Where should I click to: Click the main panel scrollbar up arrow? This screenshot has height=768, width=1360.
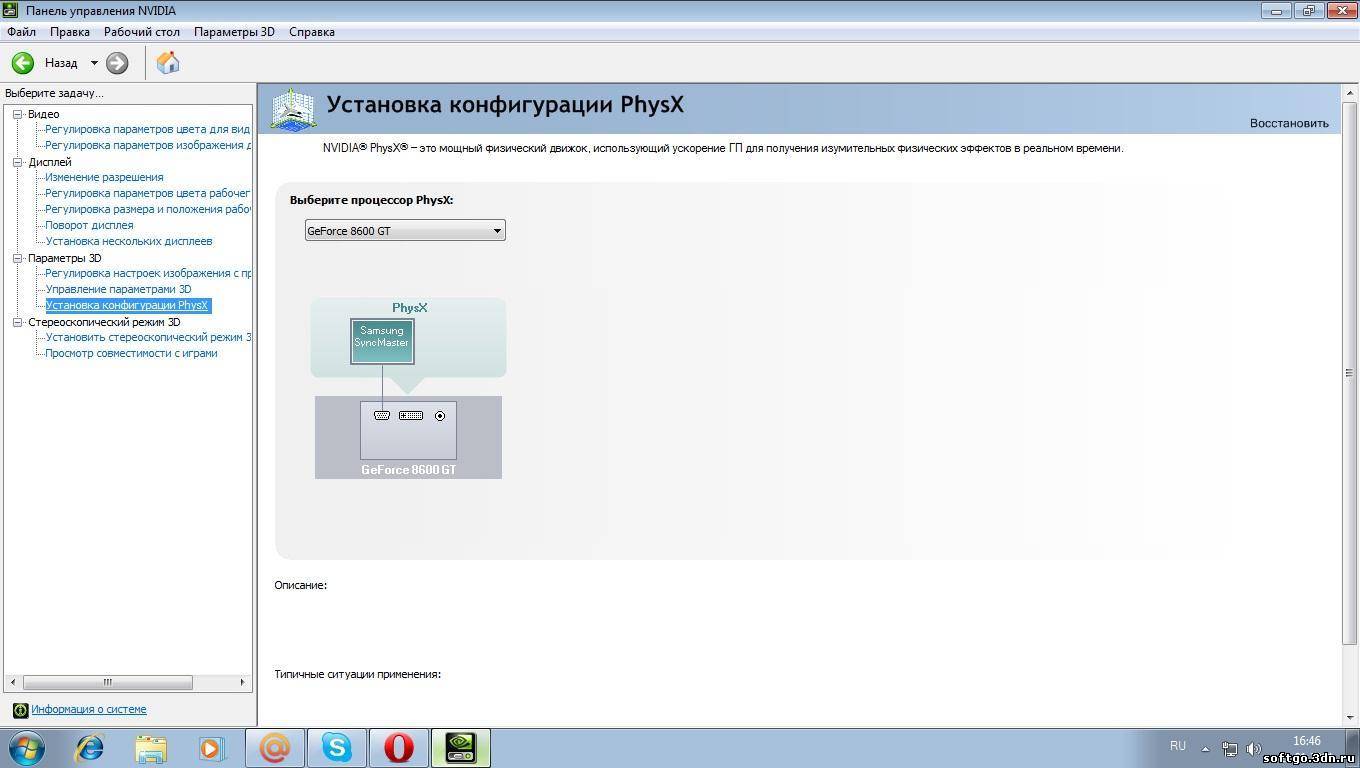coord(1348,93)
